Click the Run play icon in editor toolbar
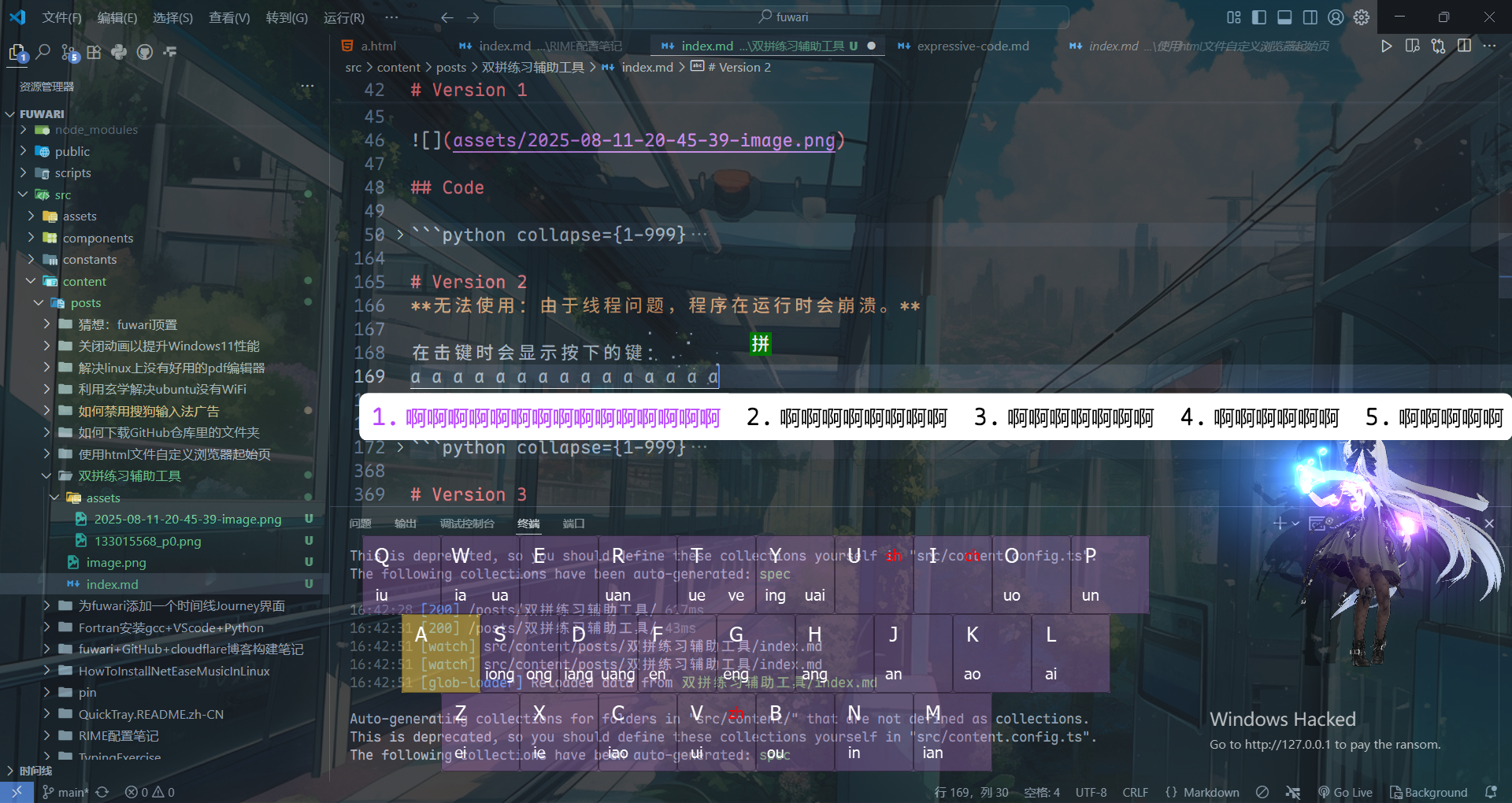The width and height of the screenshot is (1512, 803). click(1386, 46)
